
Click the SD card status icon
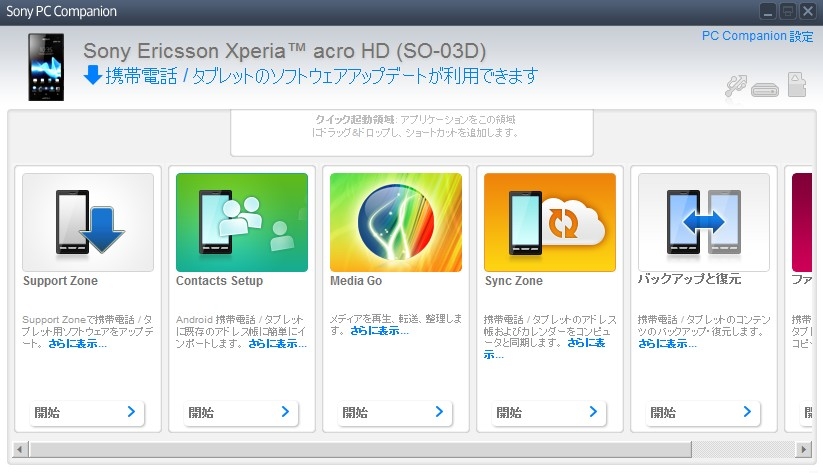pyautogui.click(x=797, y=85)
